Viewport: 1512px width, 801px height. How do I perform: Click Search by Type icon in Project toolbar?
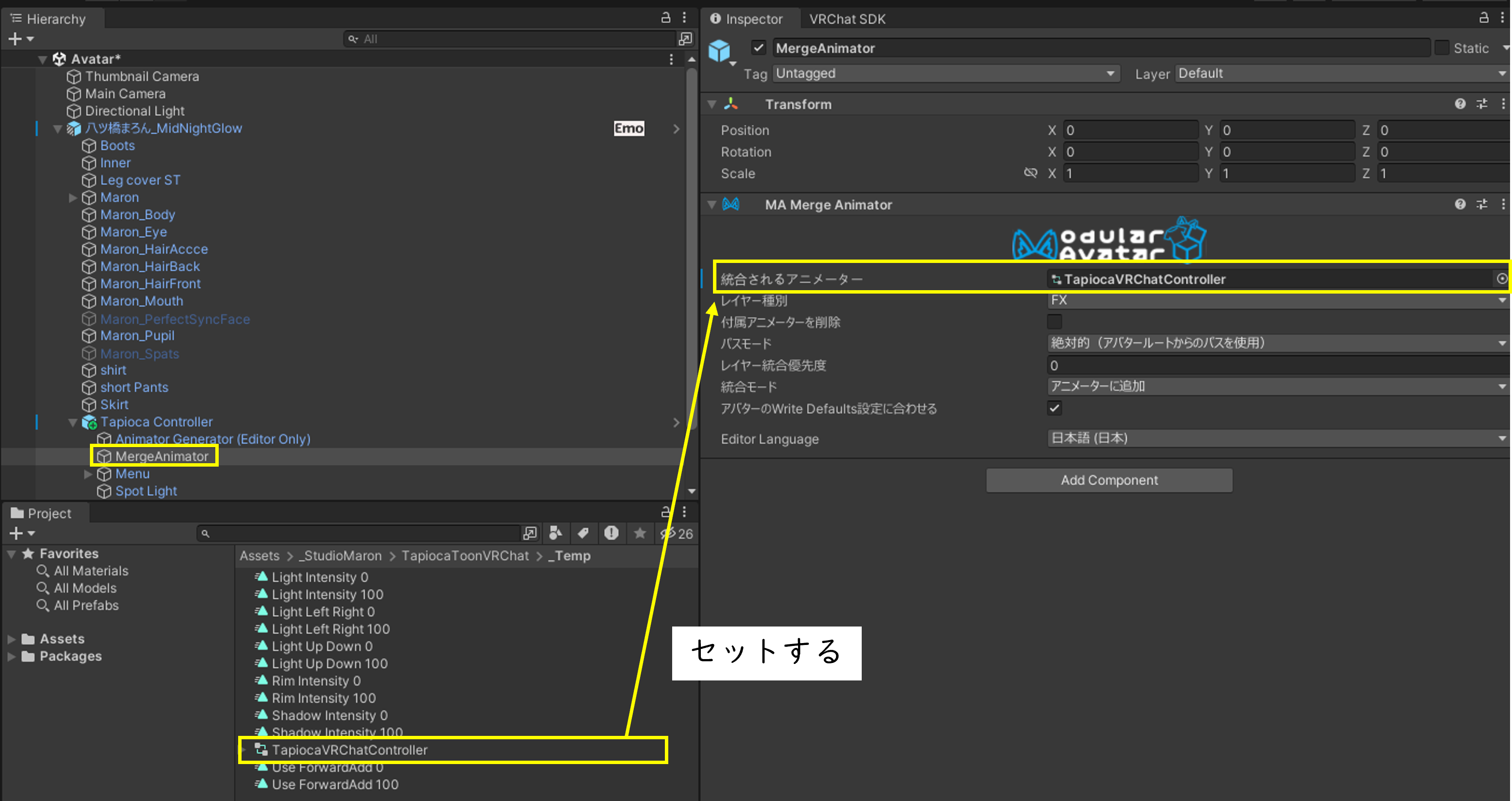point(555,533)
